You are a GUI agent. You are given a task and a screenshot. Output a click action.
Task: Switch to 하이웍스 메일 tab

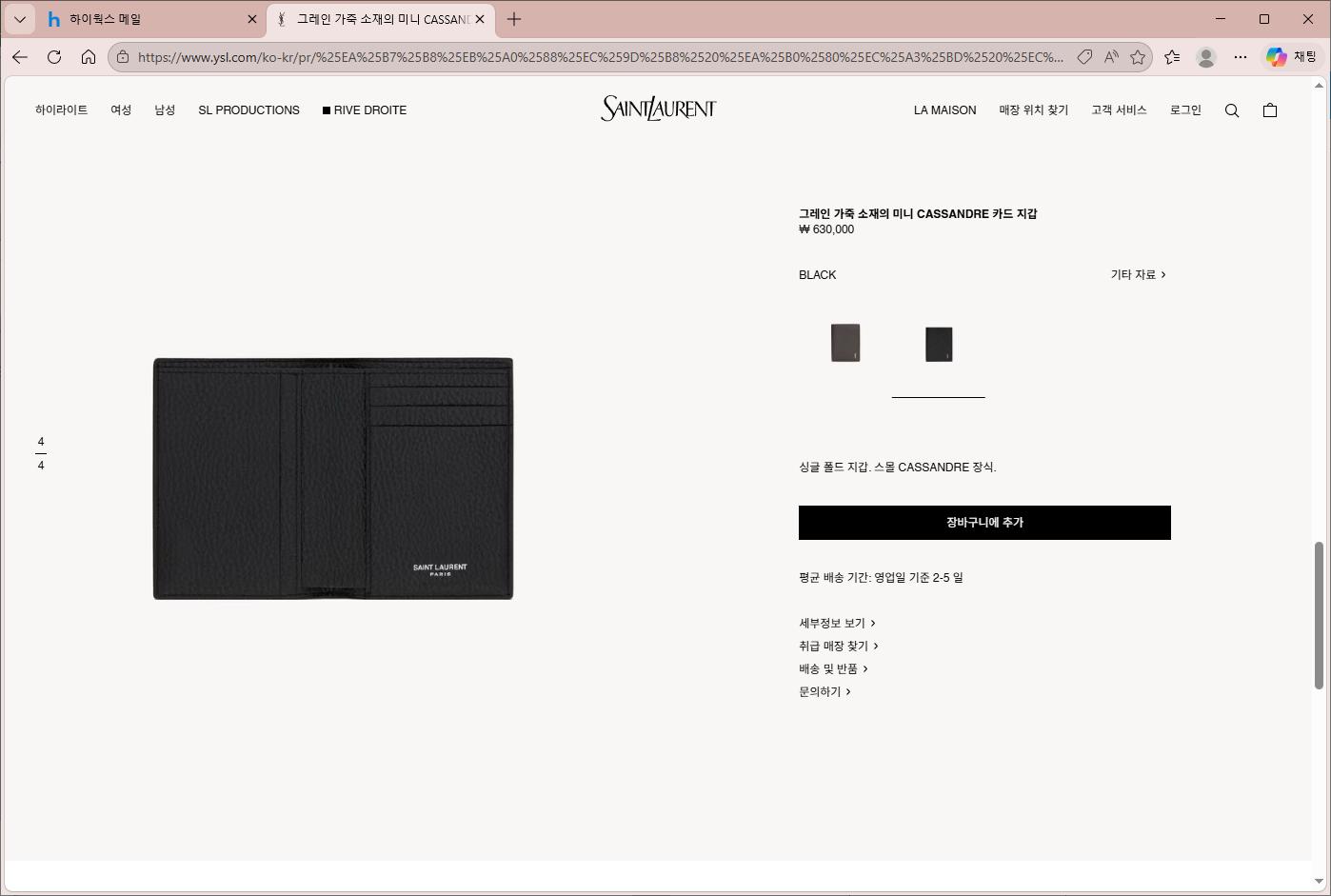106,19
